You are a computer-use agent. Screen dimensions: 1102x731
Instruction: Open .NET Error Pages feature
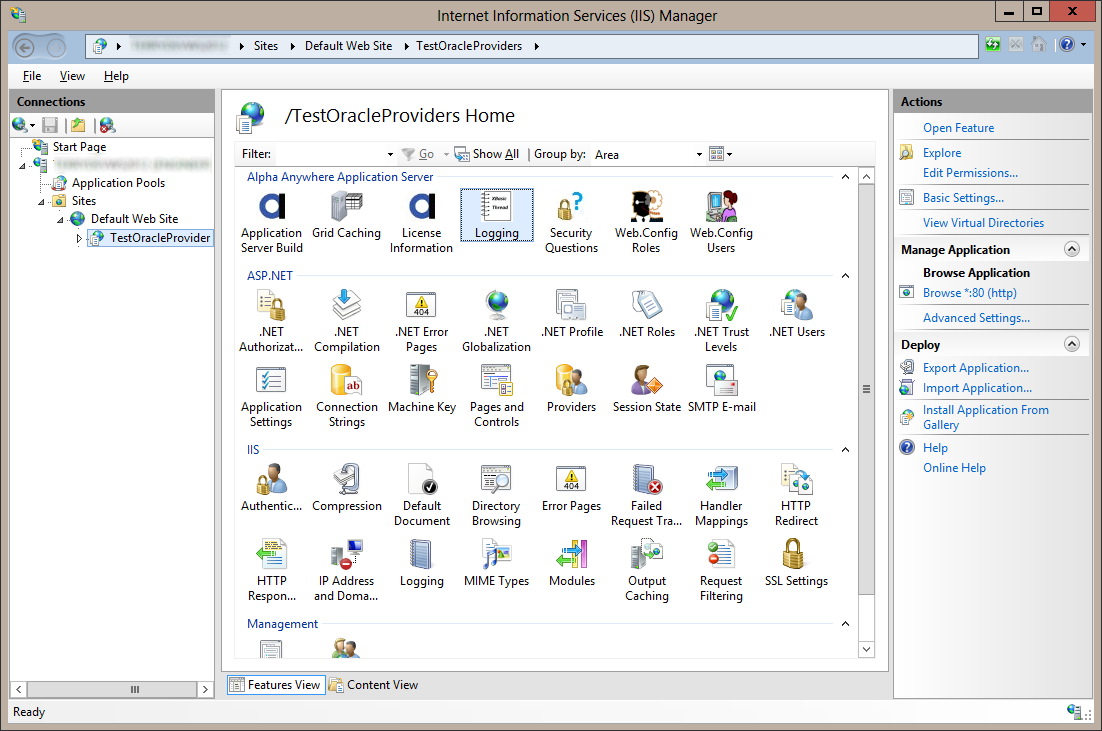pos(422,321)
